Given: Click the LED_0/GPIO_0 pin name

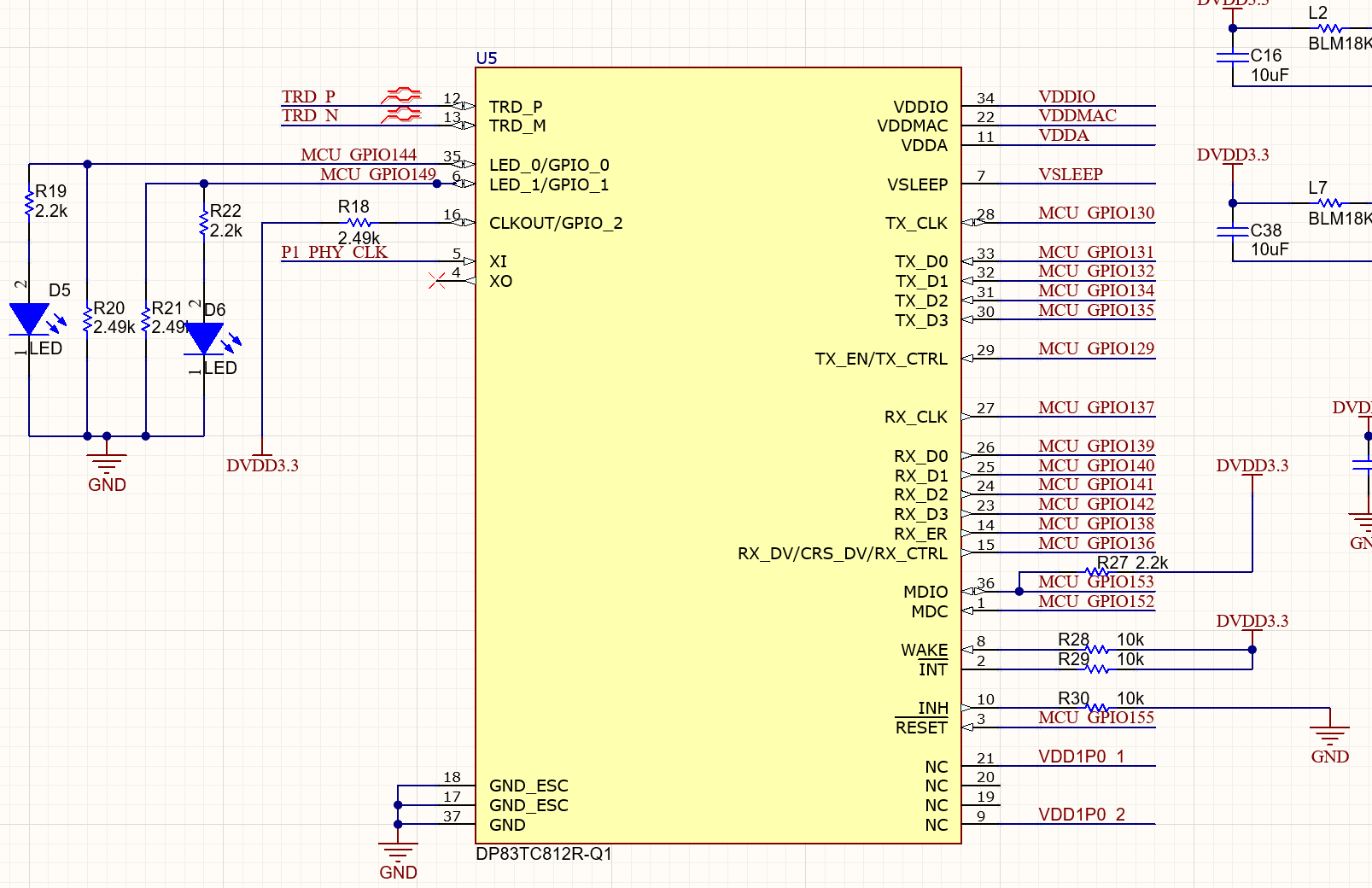Looking at the screenshot, I should coord(549,165).
